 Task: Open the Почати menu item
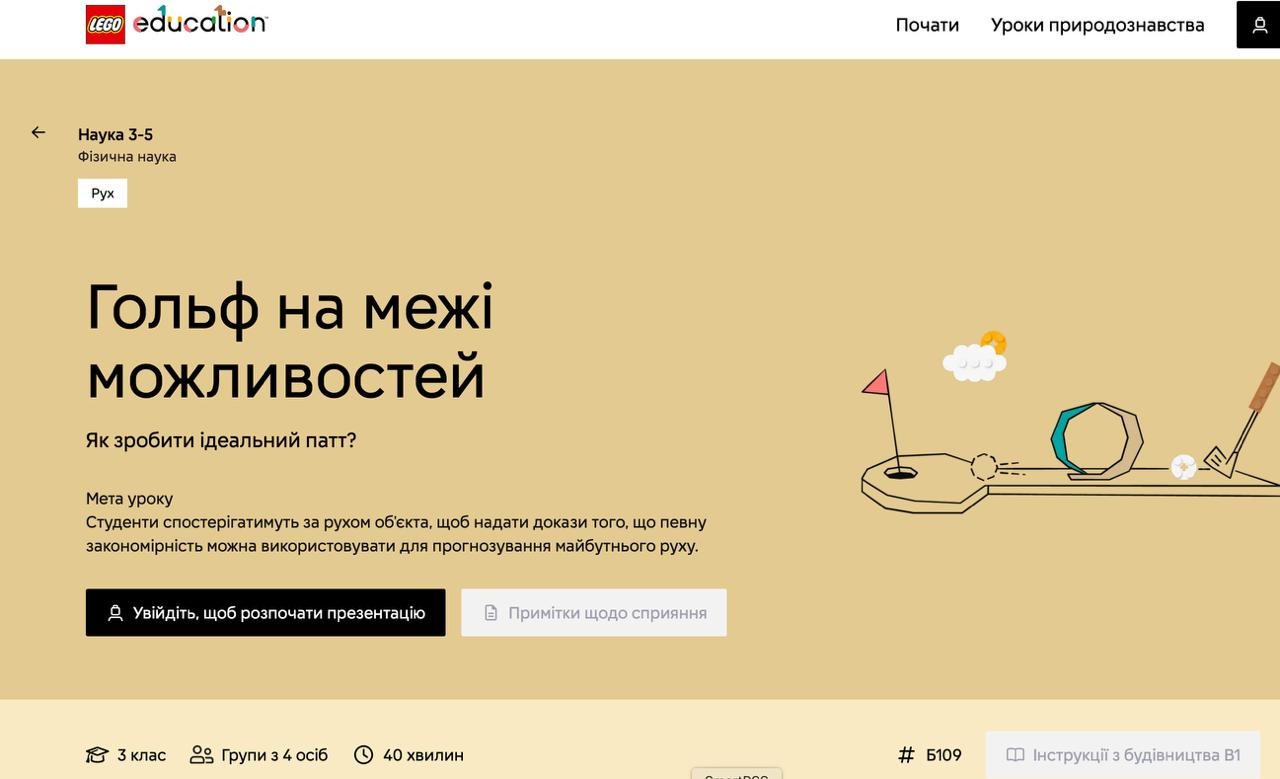[927, 25]
